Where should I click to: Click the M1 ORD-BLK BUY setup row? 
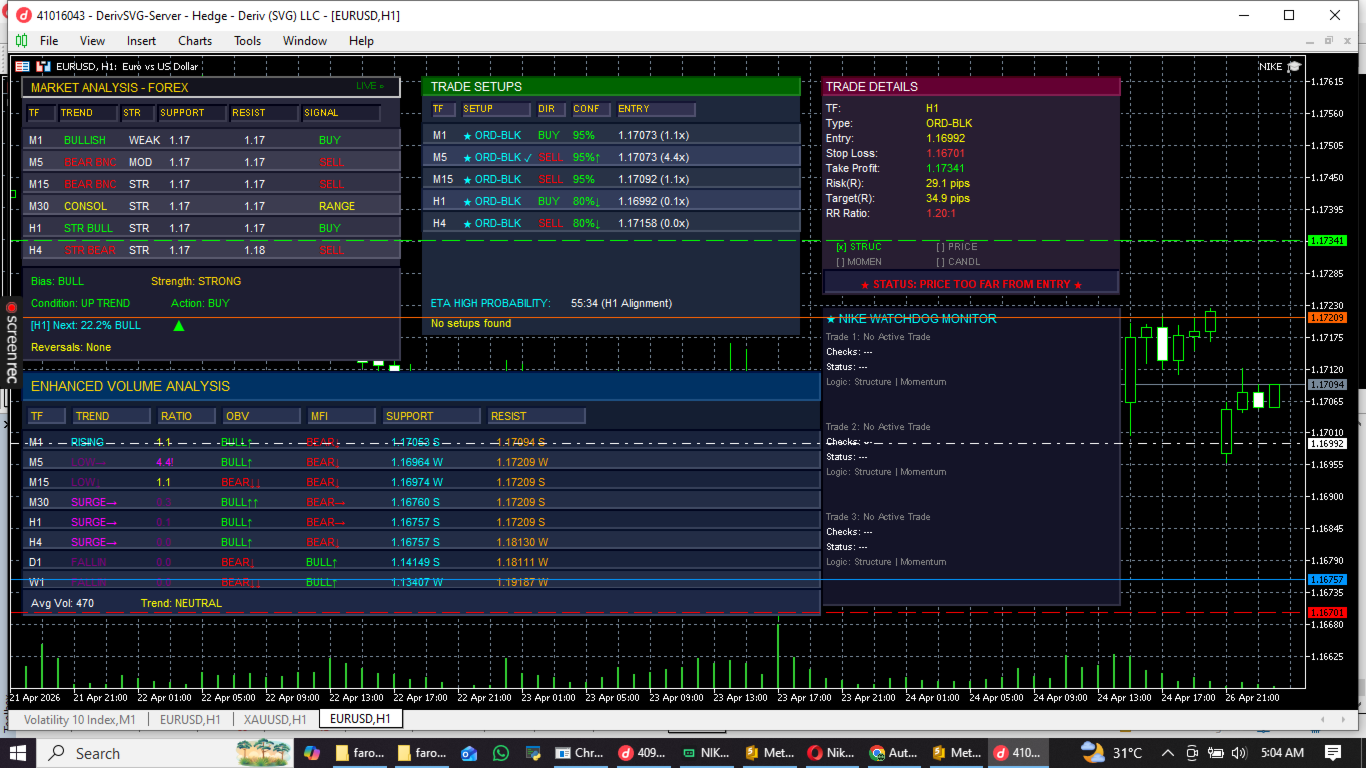click(x=612, y=135)
